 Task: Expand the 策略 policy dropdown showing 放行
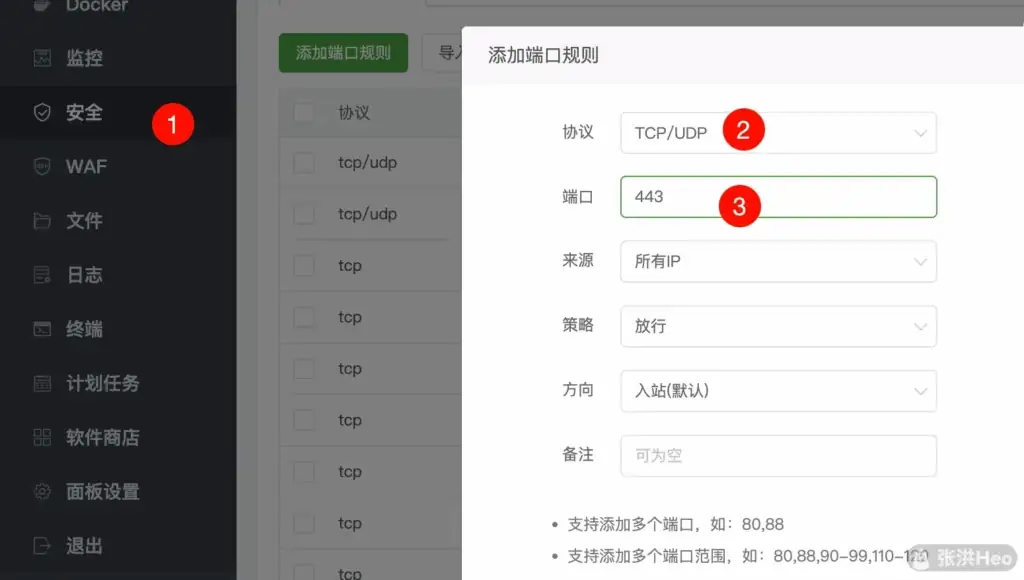[x=778, y=326]
